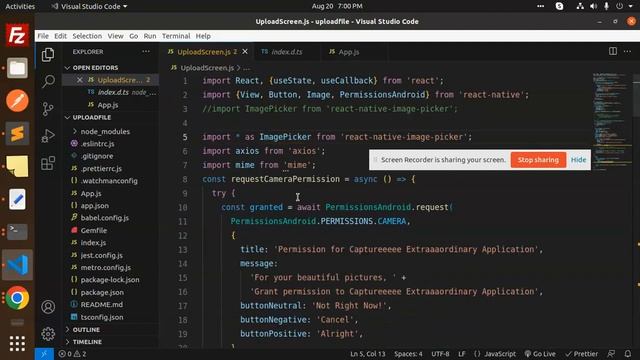The image size is (640, 360).
Task: Click the Explorer more actions ellipsis
Action: 146,52
